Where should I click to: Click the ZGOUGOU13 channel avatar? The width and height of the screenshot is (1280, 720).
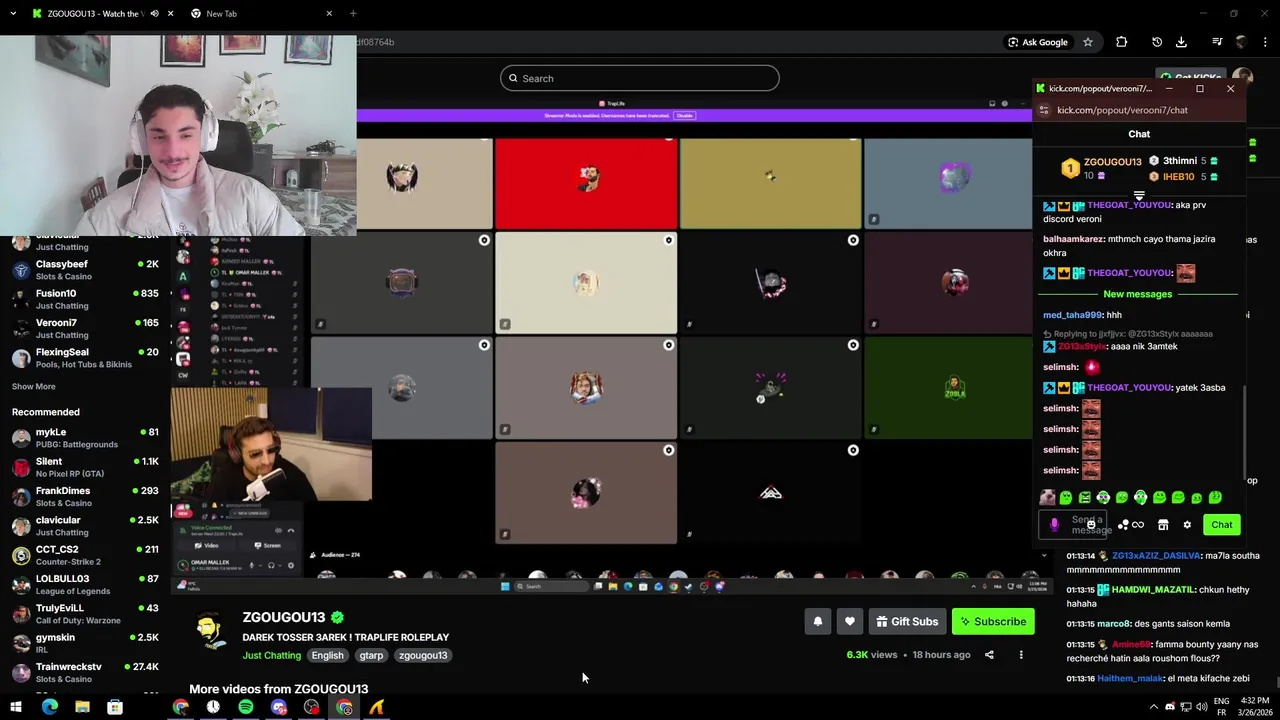tap(208, 631)
